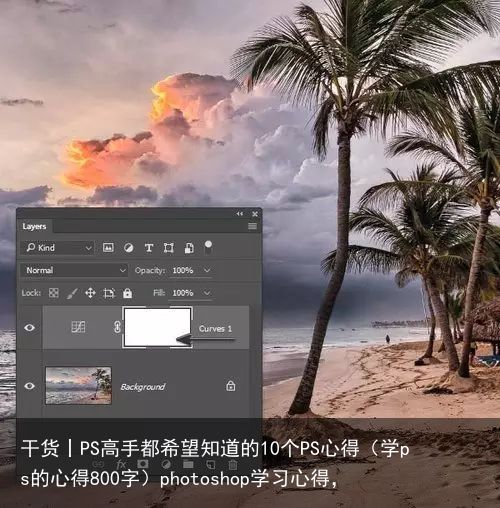Hide the Background layer
Viewport: 500px width, 508px height.
pyautogui.click(x=29, y=386)
